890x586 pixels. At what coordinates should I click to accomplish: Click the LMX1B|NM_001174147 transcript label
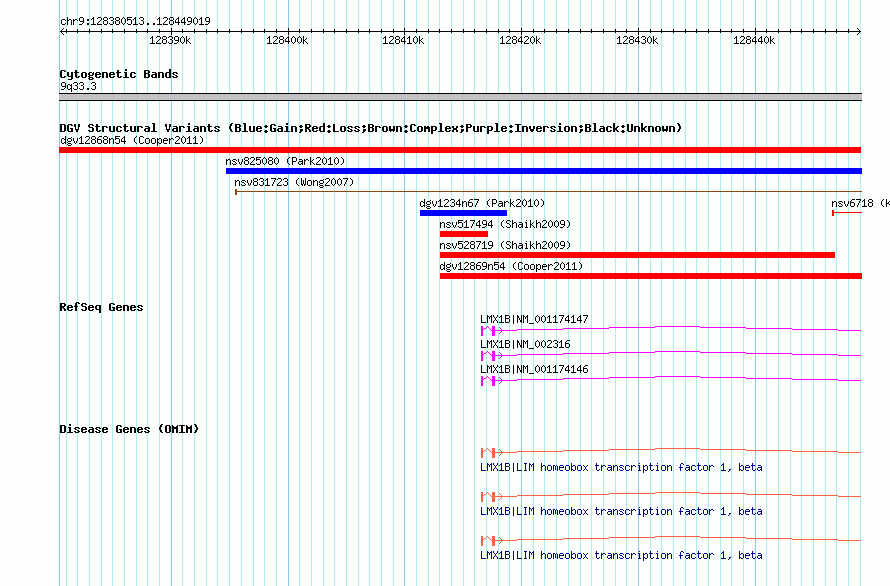click(x=534, y=319)
